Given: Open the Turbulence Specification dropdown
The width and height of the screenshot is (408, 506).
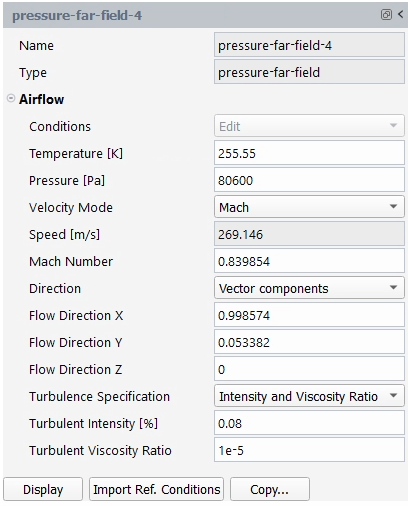Looking at the screenshot, I should coord(309,396).
